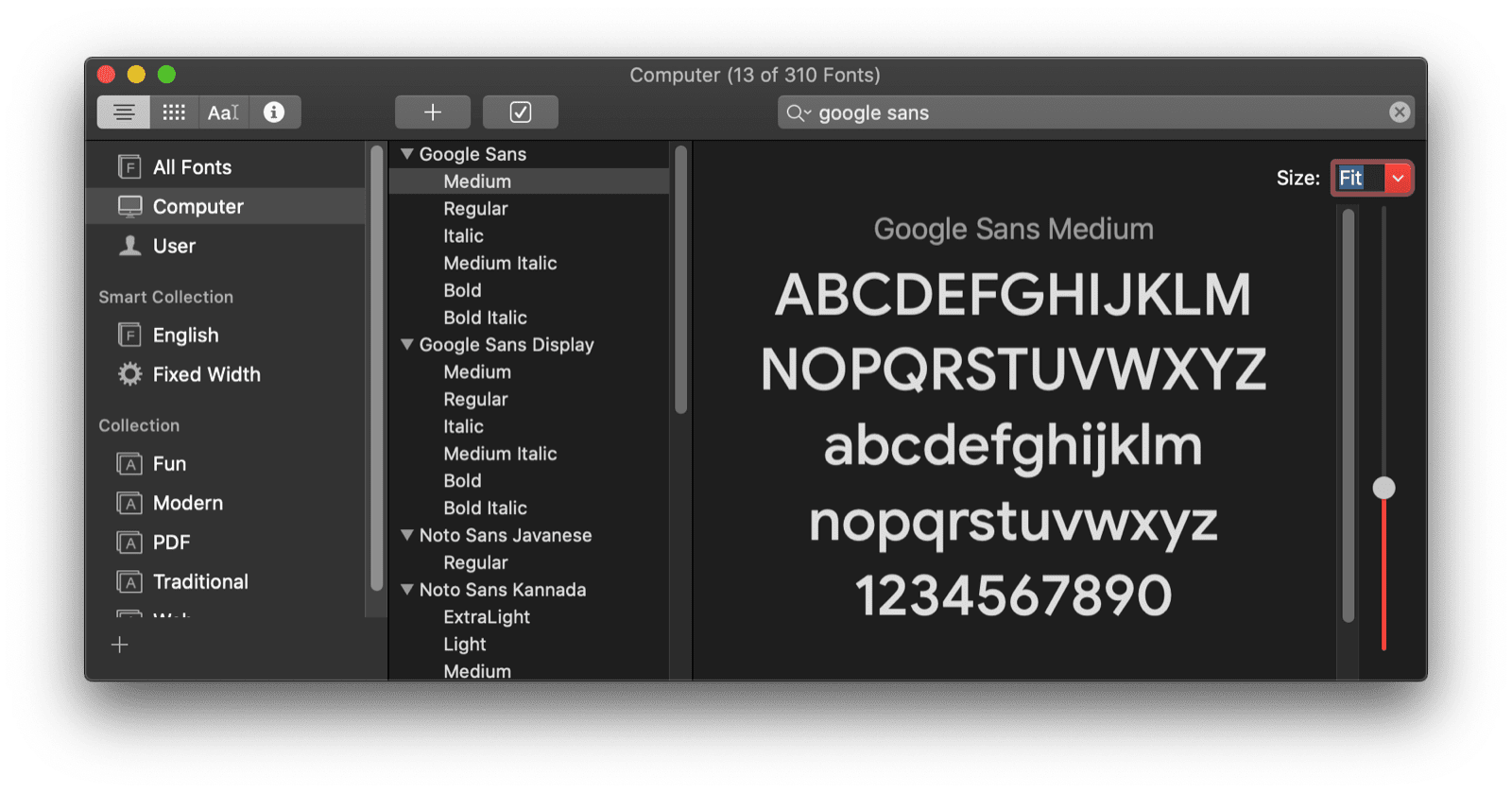Switch to repertoire grid view

[174, 112]
